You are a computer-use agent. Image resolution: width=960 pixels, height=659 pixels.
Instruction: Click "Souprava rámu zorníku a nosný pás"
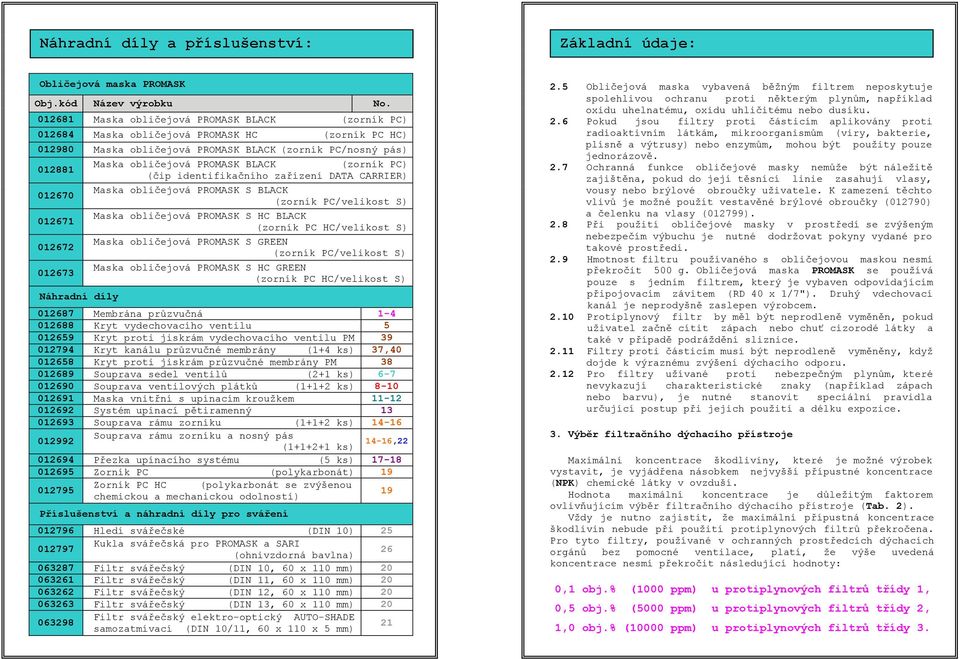pyautogui.click(x=193, y=436)
